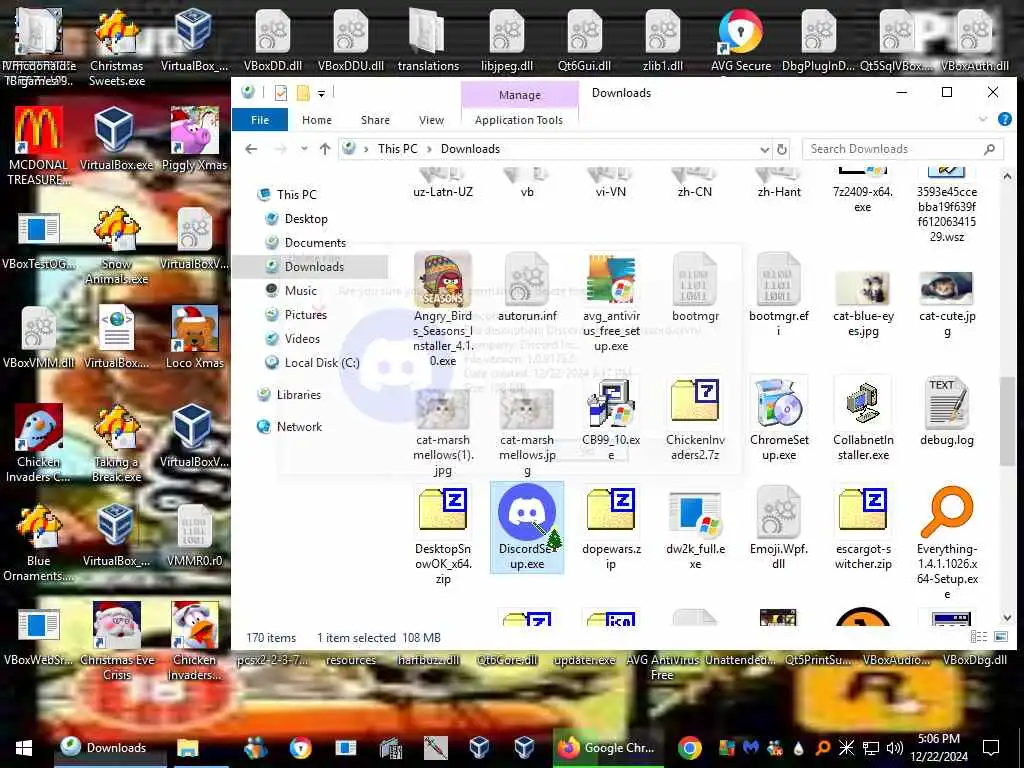This screenshot has width=1024, height=768.
Task: Click Properties icon in quick access toolbar
Action: click(281, 93)
